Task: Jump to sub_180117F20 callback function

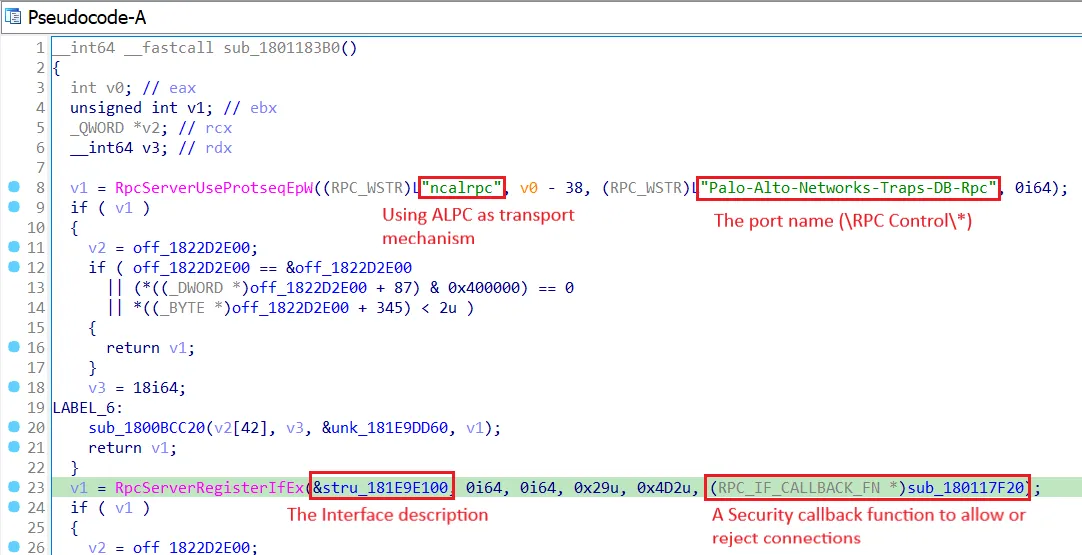Action: 966,488
